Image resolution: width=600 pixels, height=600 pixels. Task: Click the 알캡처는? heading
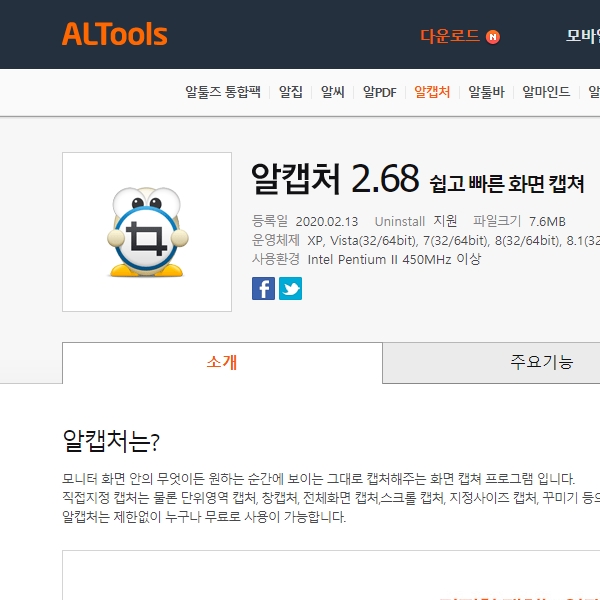tap(111, 441)
